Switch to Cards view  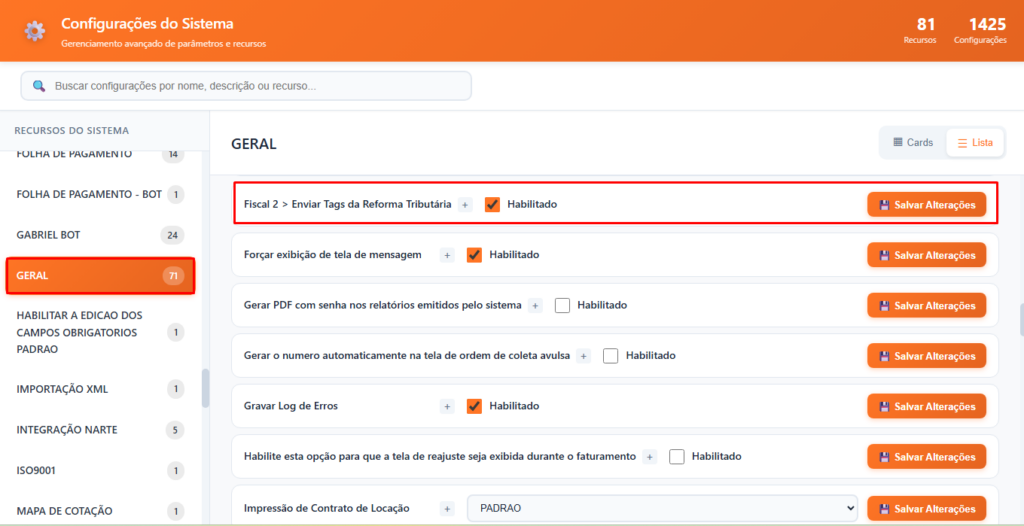[912, 143]
